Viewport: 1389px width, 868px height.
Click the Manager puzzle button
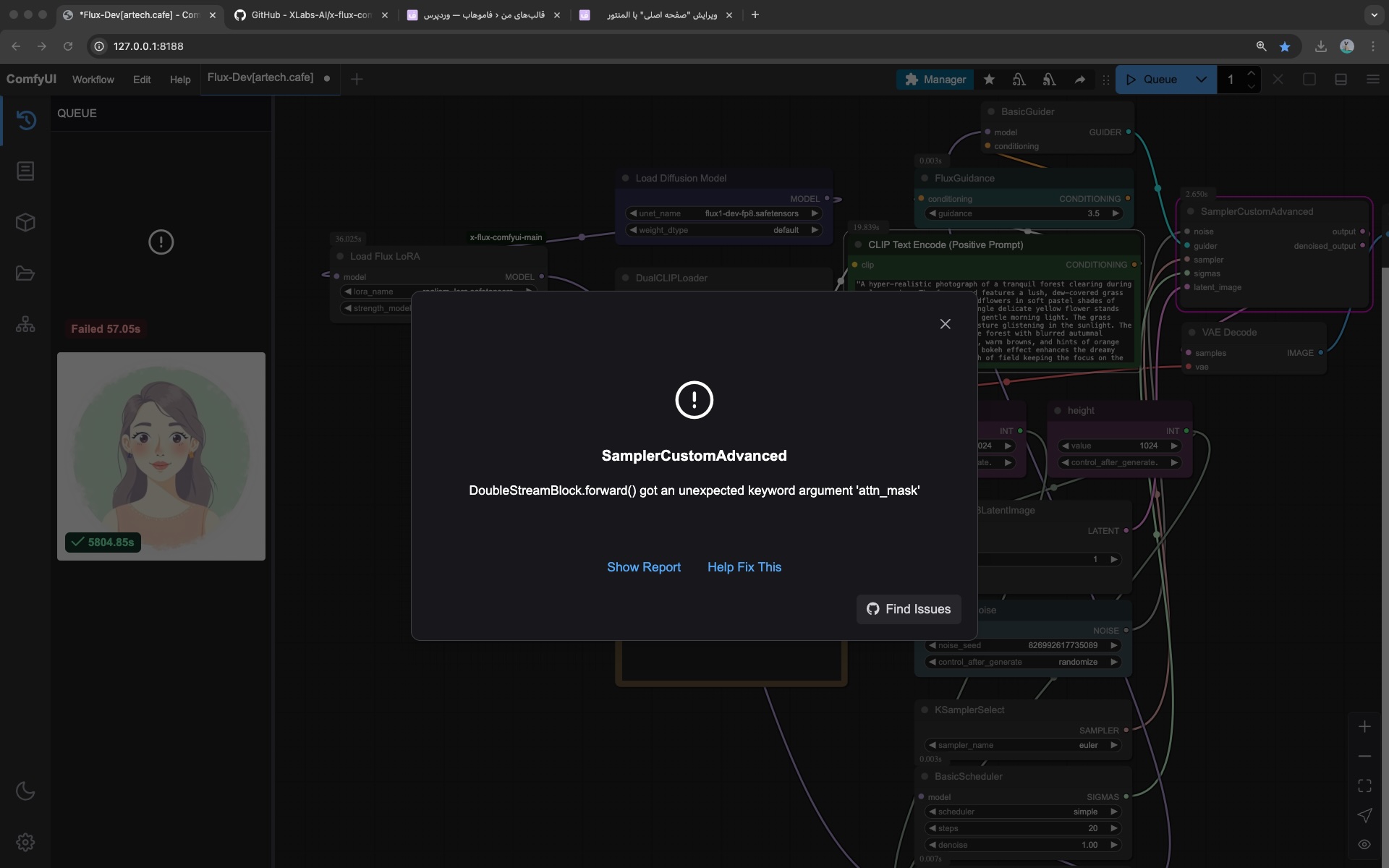(x=935, y=80)
